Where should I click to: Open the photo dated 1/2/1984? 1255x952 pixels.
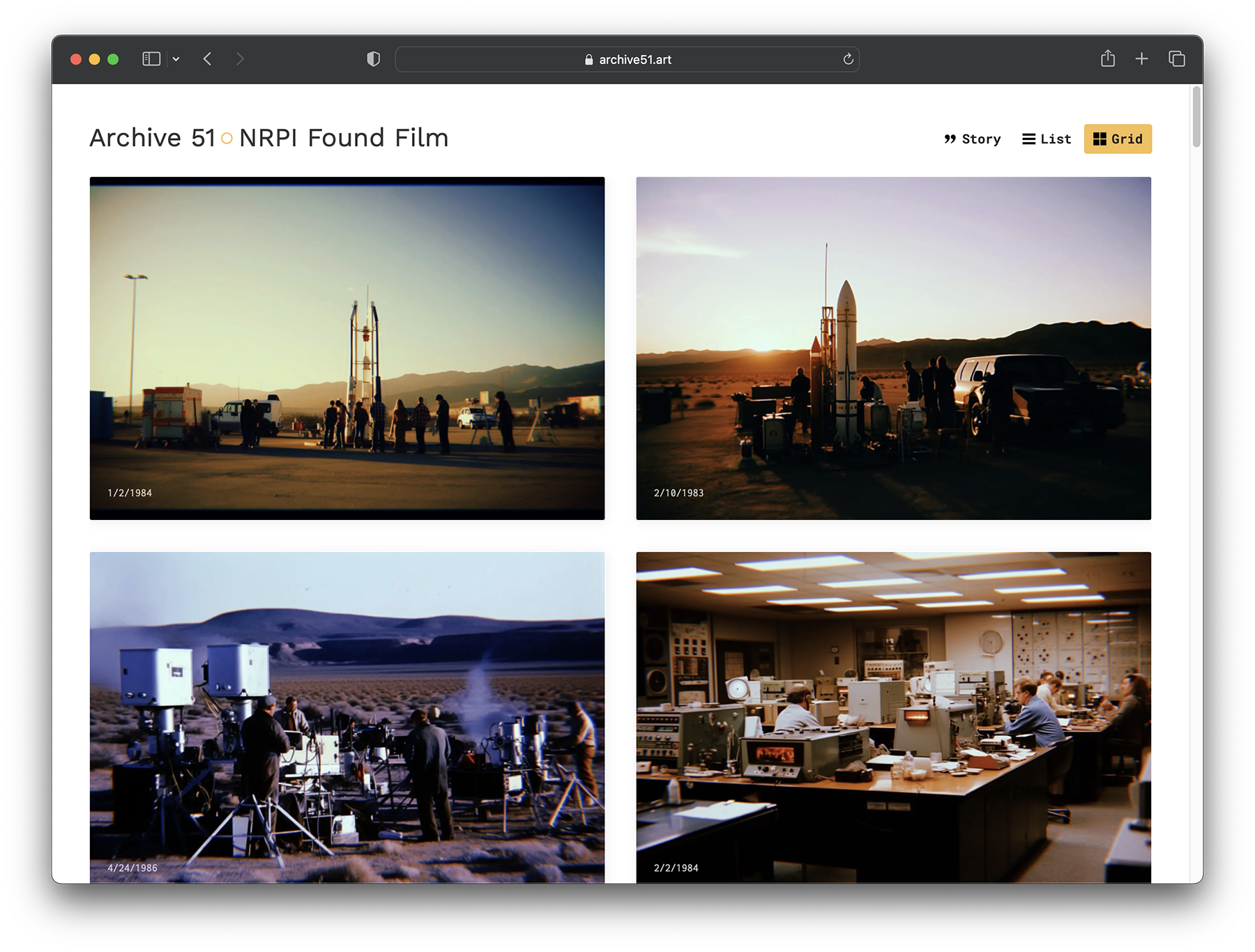(347, 348)
